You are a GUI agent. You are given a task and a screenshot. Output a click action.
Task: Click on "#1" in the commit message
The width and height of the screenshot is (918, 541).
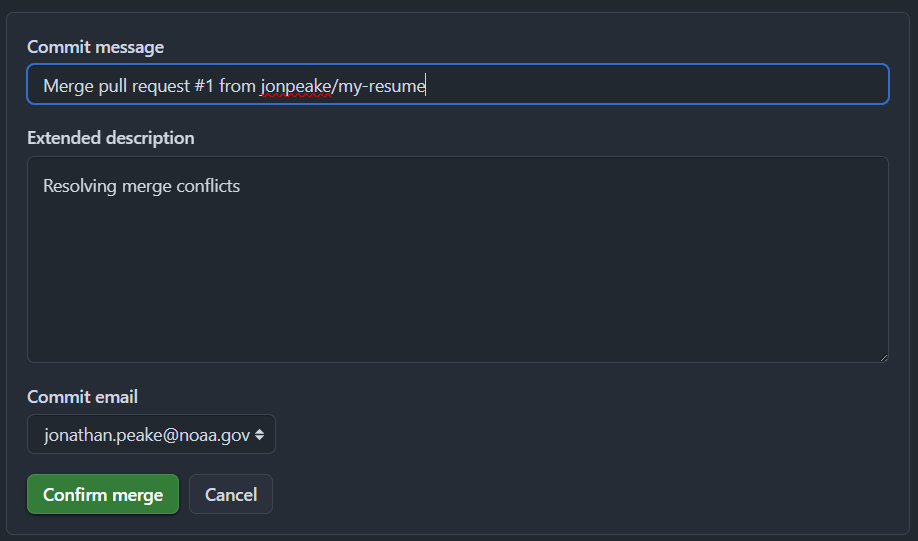click(204, 86)
